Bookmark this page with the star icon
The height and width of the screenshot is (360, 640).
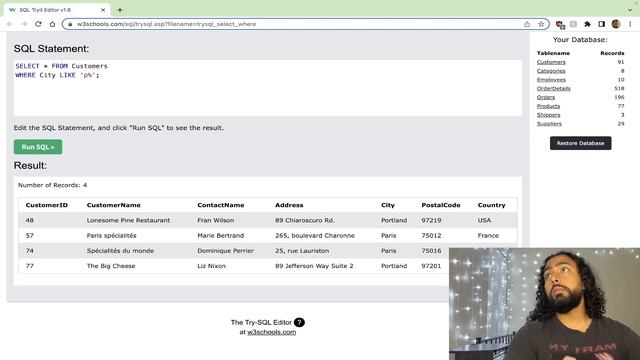click(541, 24)
